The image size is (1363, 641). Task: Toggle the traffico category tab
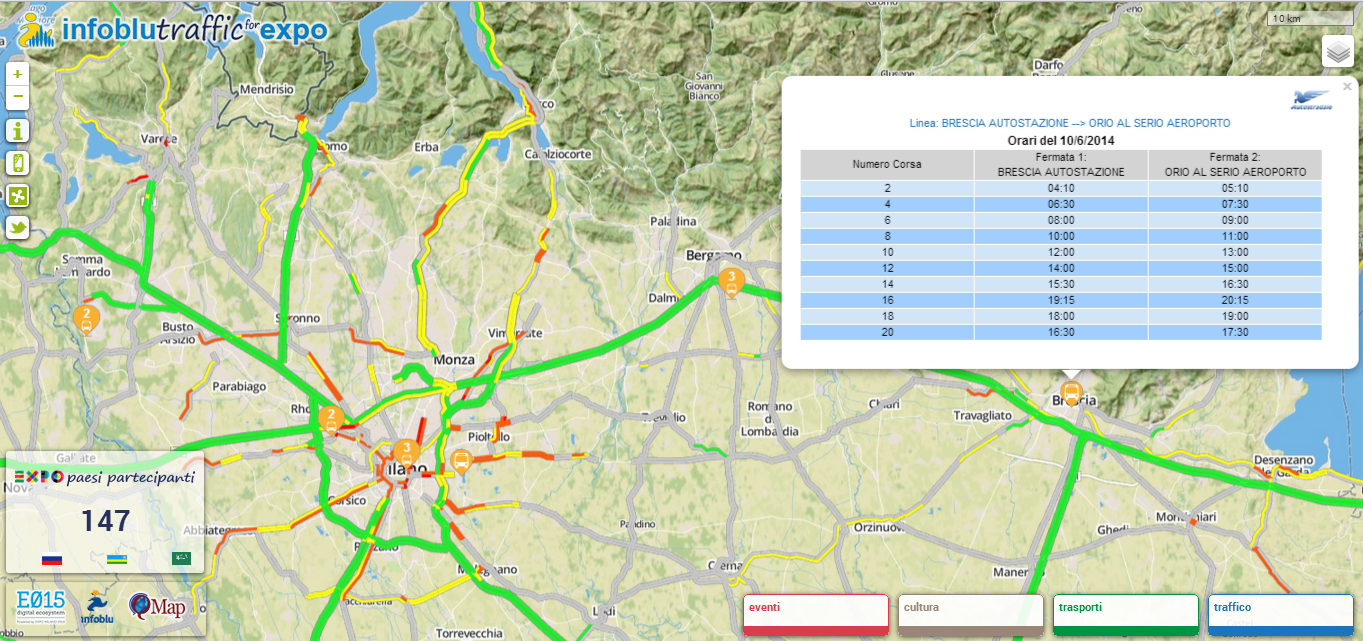(x=1279, y=614)
